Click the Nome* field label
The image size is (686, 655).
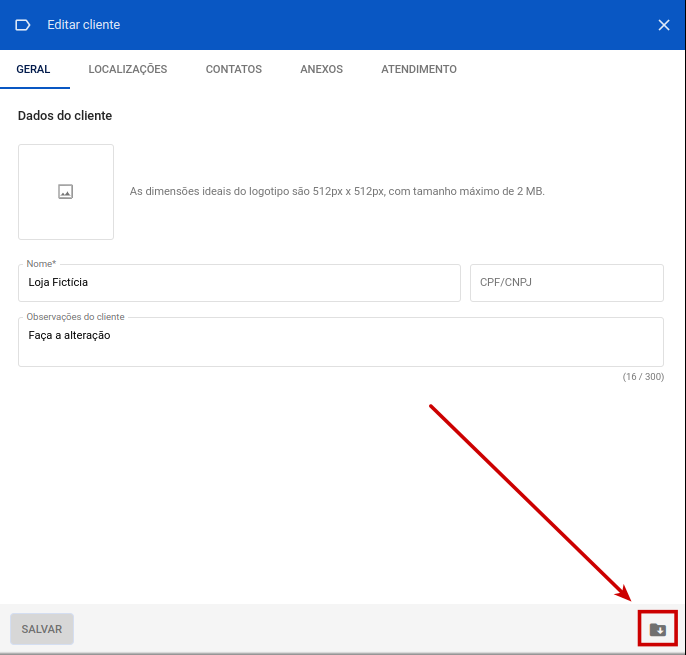point(41,264)
